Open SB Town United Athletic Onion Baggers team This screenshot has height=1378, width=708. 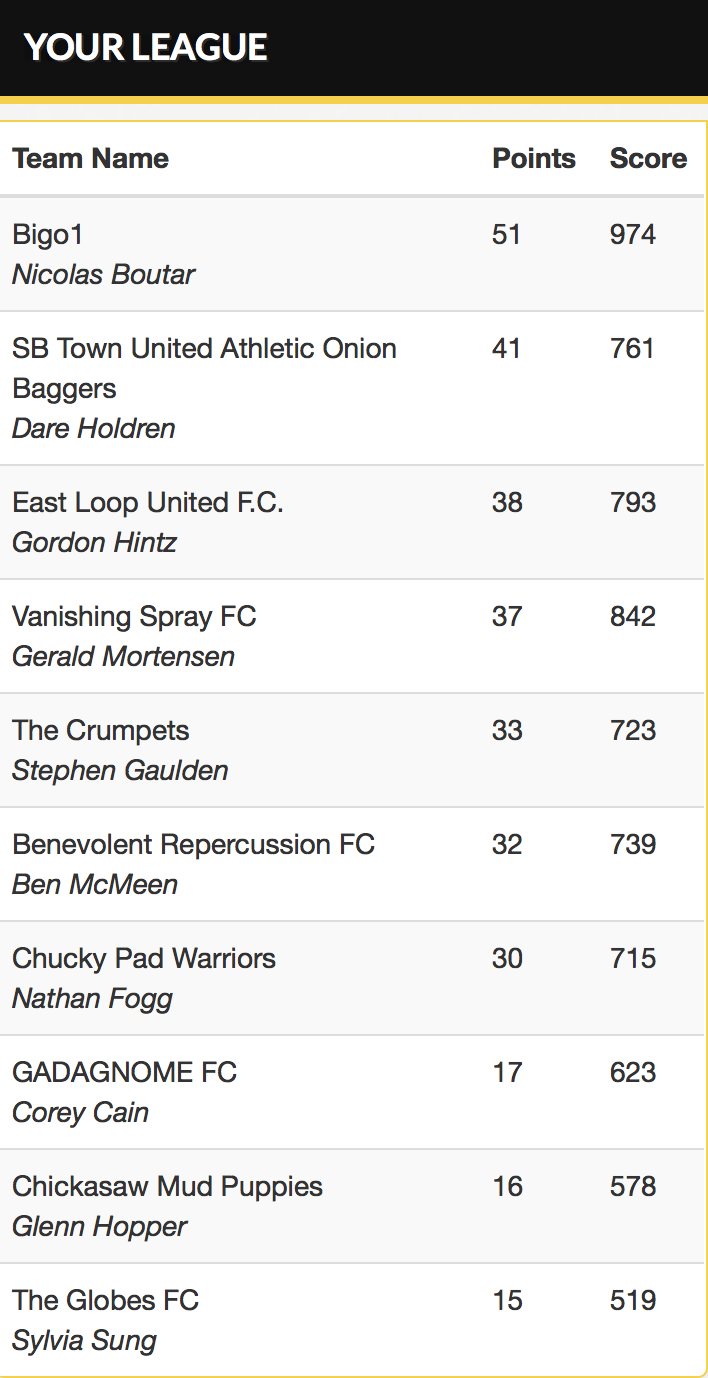click(204, 368)
